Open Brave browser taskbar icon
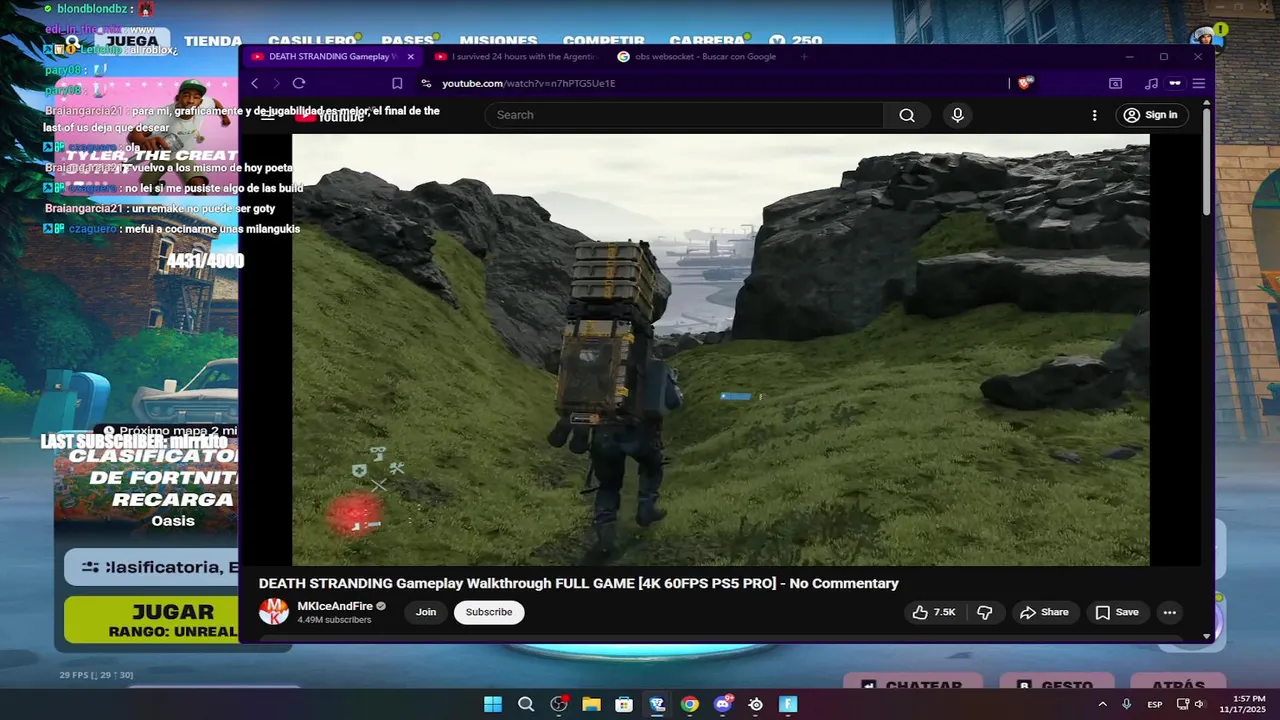This screenshot has height=720, width=1280. tap(657, 704)
